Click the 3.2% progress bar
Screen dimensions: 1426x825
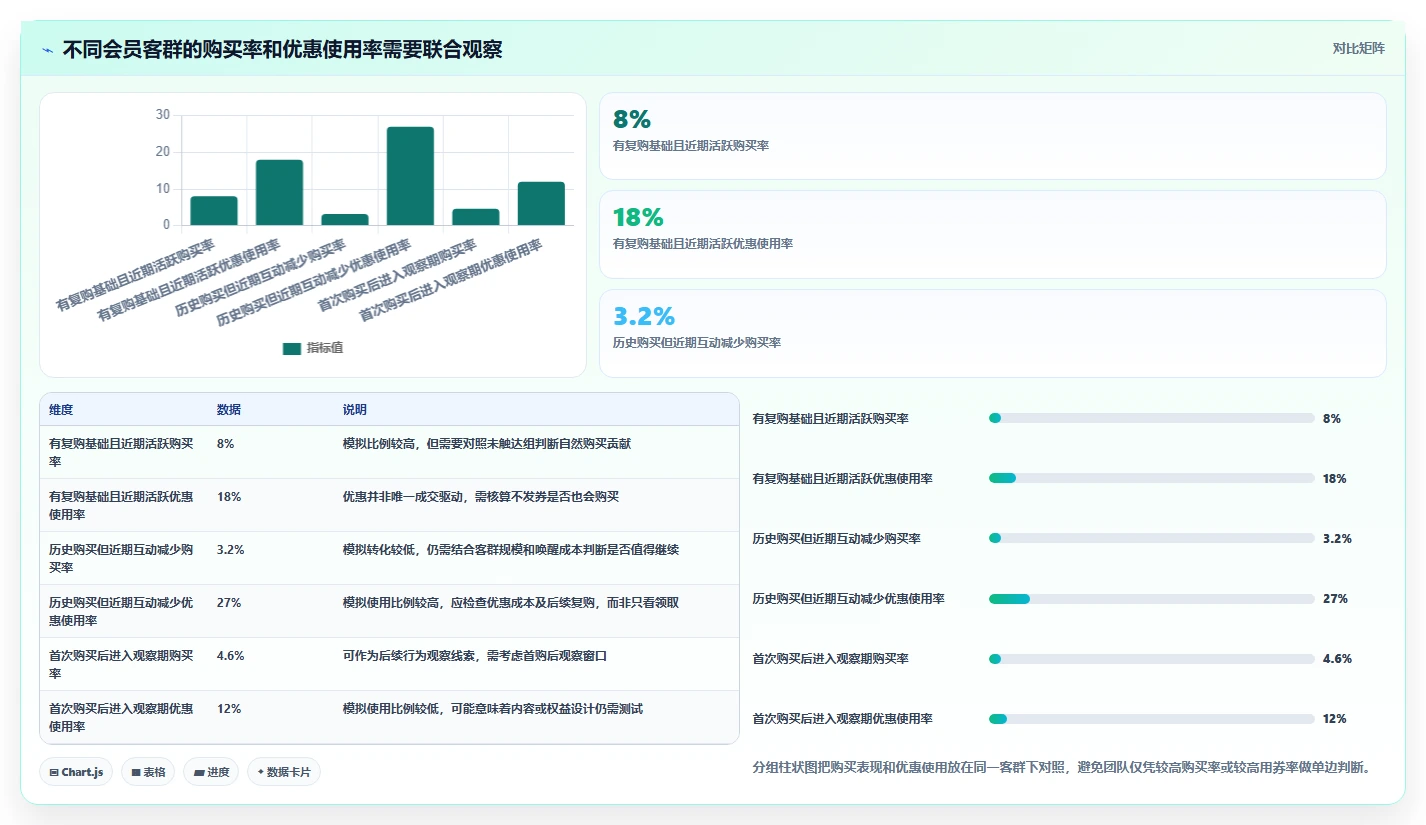[x=1151, y=539]
